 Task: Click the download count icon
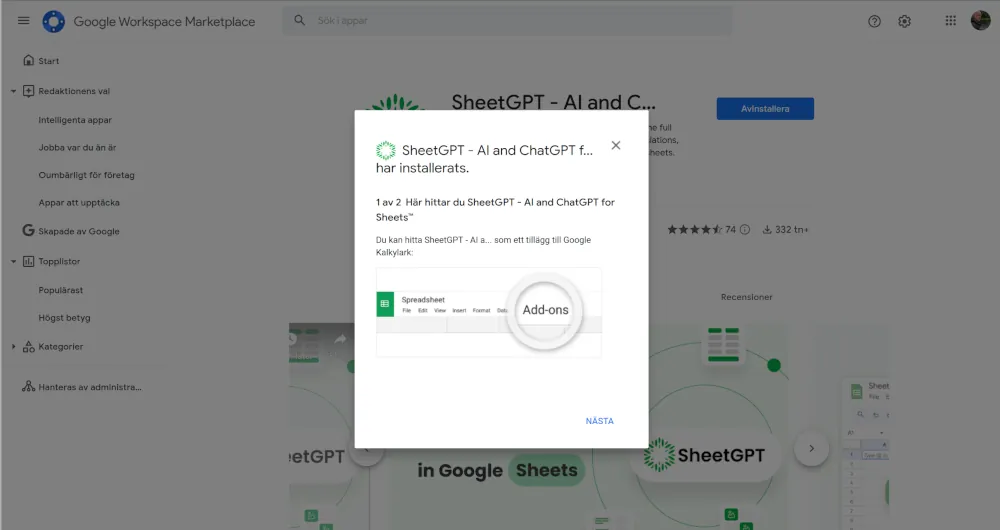tap(767, 230)
